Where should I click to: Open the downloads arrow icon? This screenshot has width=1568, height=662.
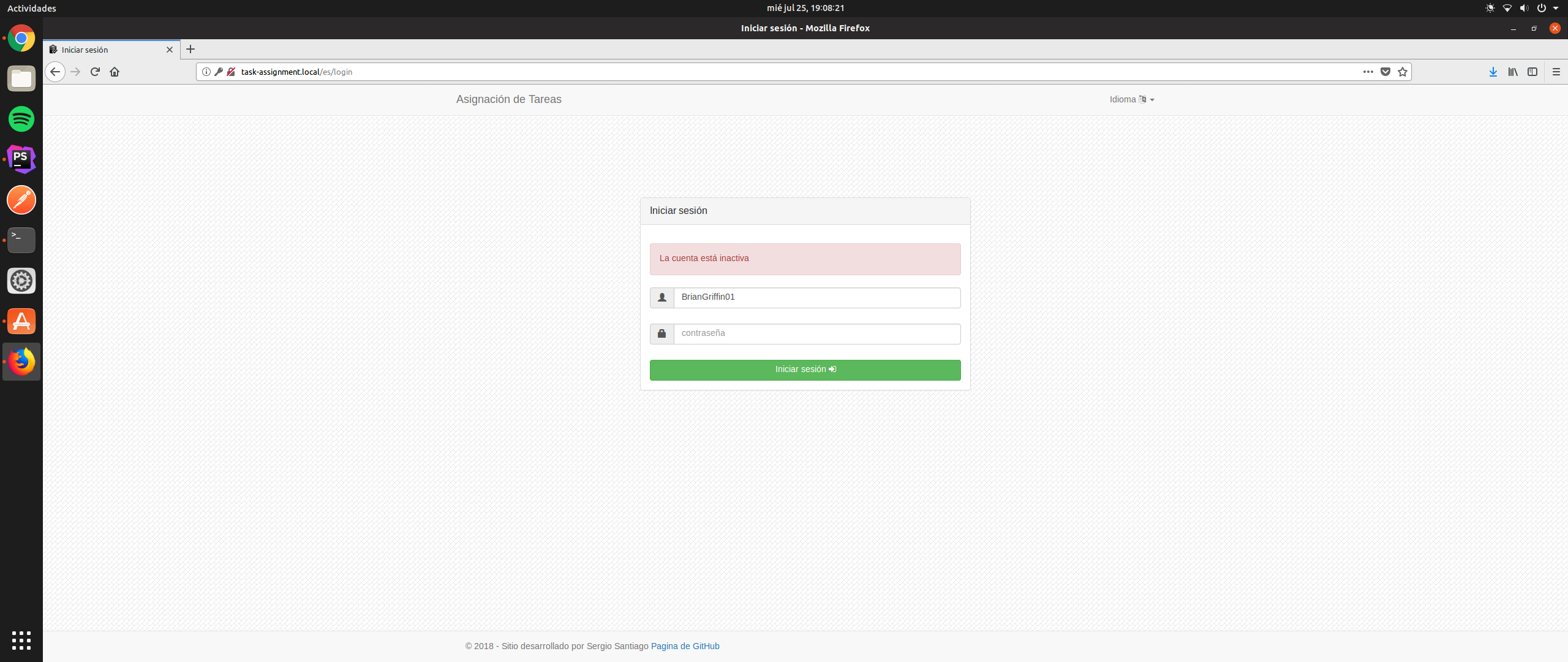click(1493, 72)
